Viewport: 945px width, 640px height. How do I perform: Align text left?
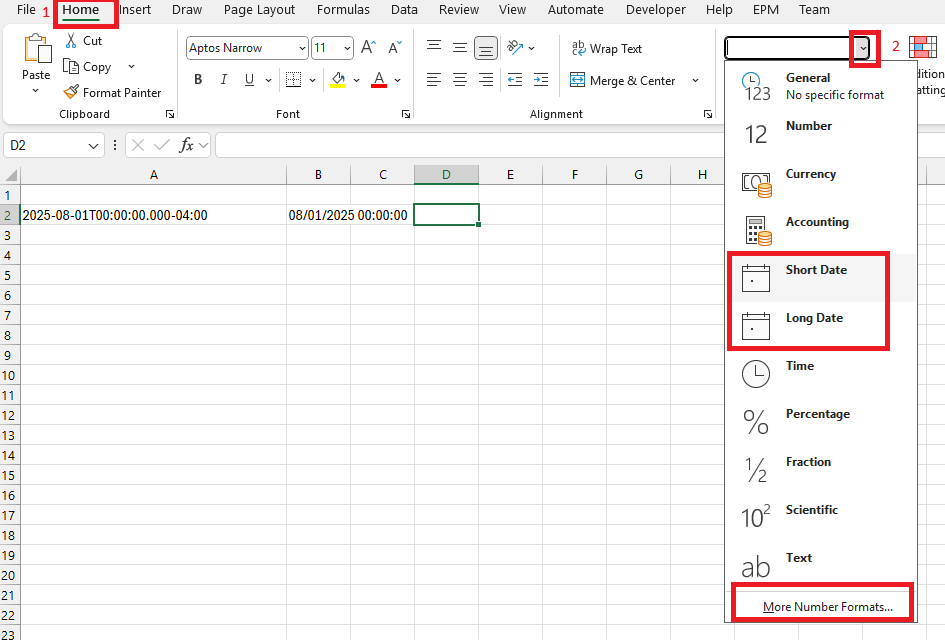pos(433,80)
